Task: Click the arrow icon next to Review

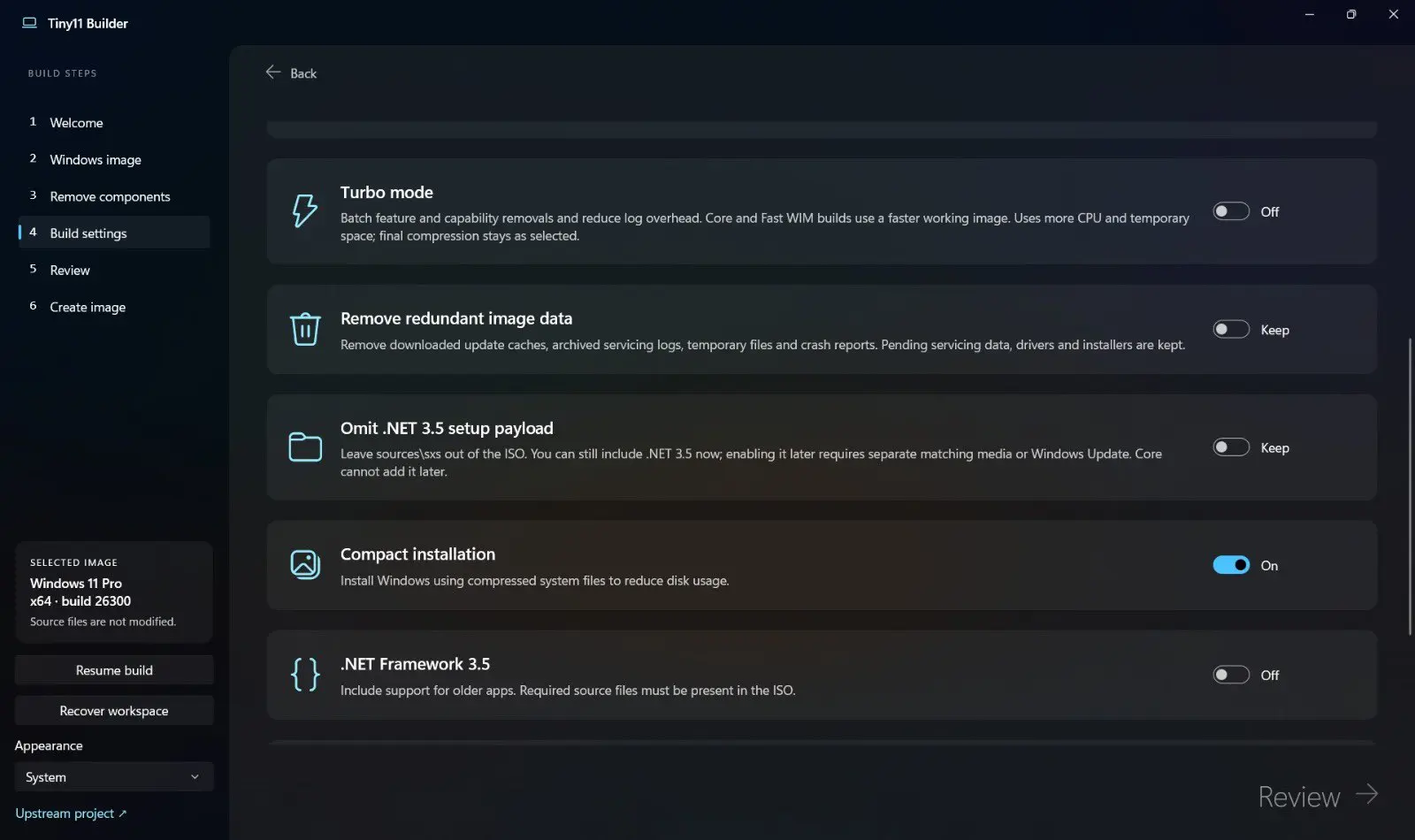Action: [1367, 794]
